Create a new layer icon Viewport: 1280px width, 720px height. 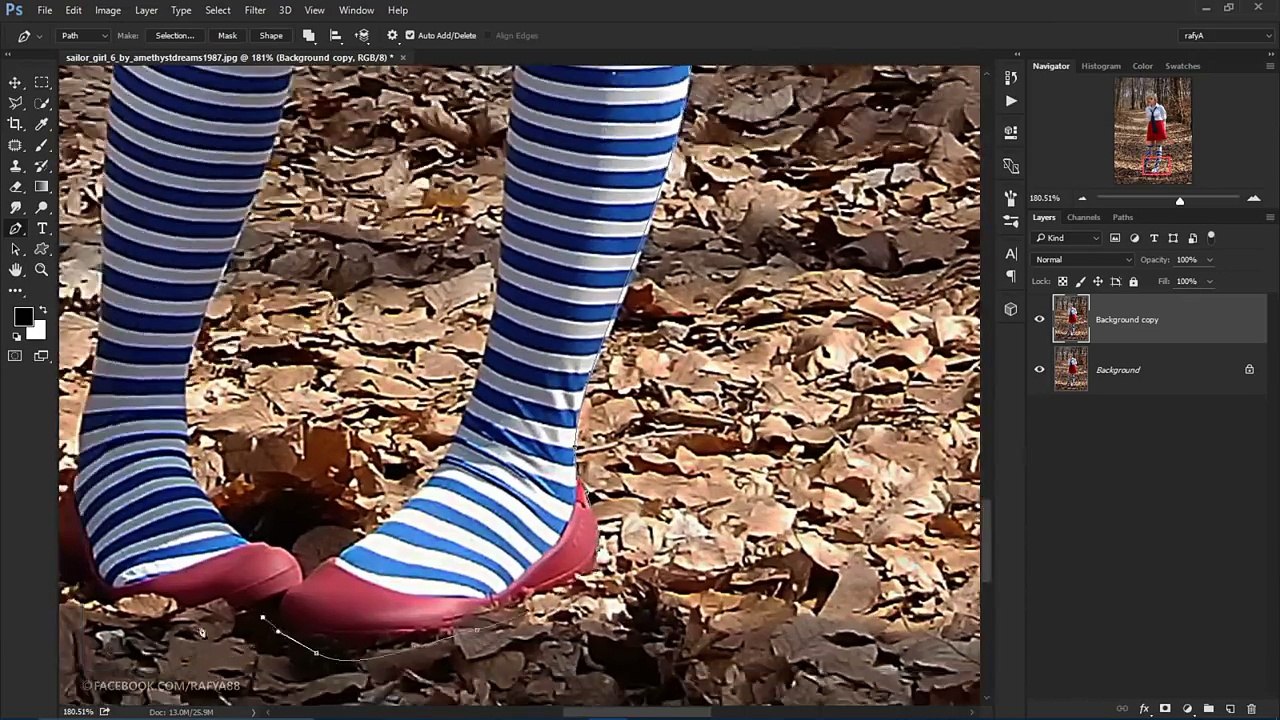click(1230, 709)
